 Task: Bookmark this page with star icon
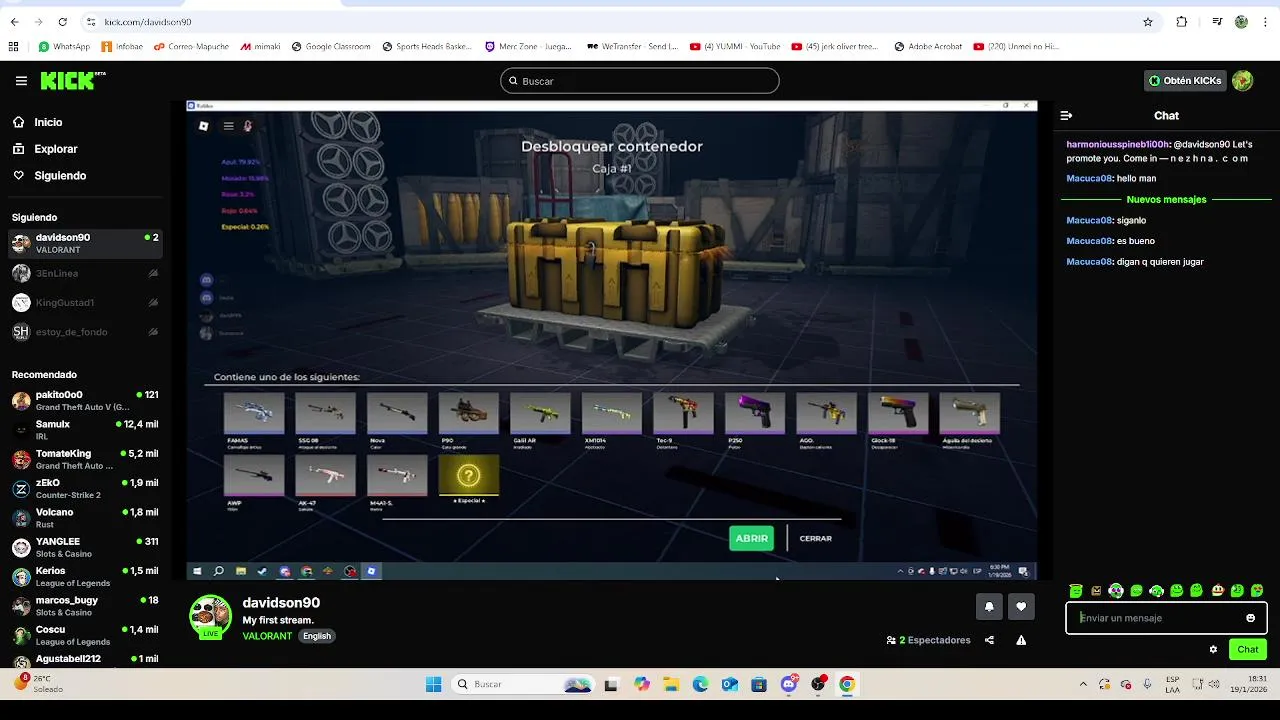pos(1148,22)
